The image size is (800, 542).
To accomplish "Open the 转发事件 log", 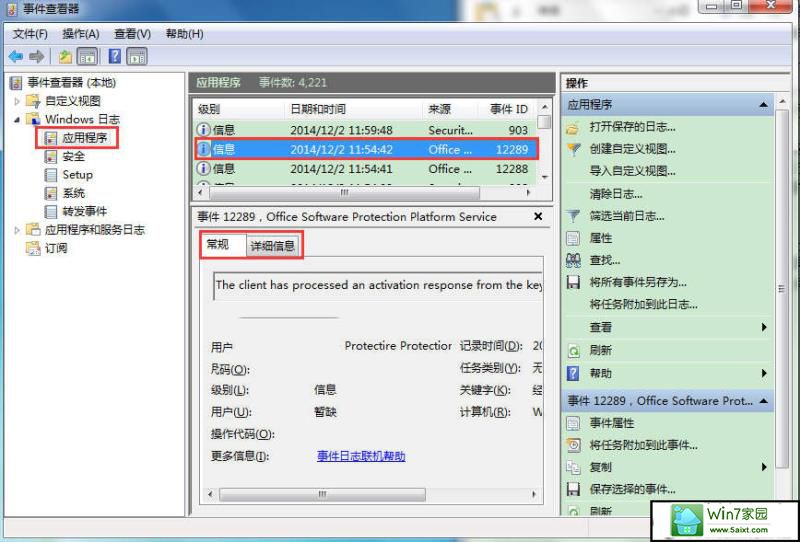I will pos(85,211).
